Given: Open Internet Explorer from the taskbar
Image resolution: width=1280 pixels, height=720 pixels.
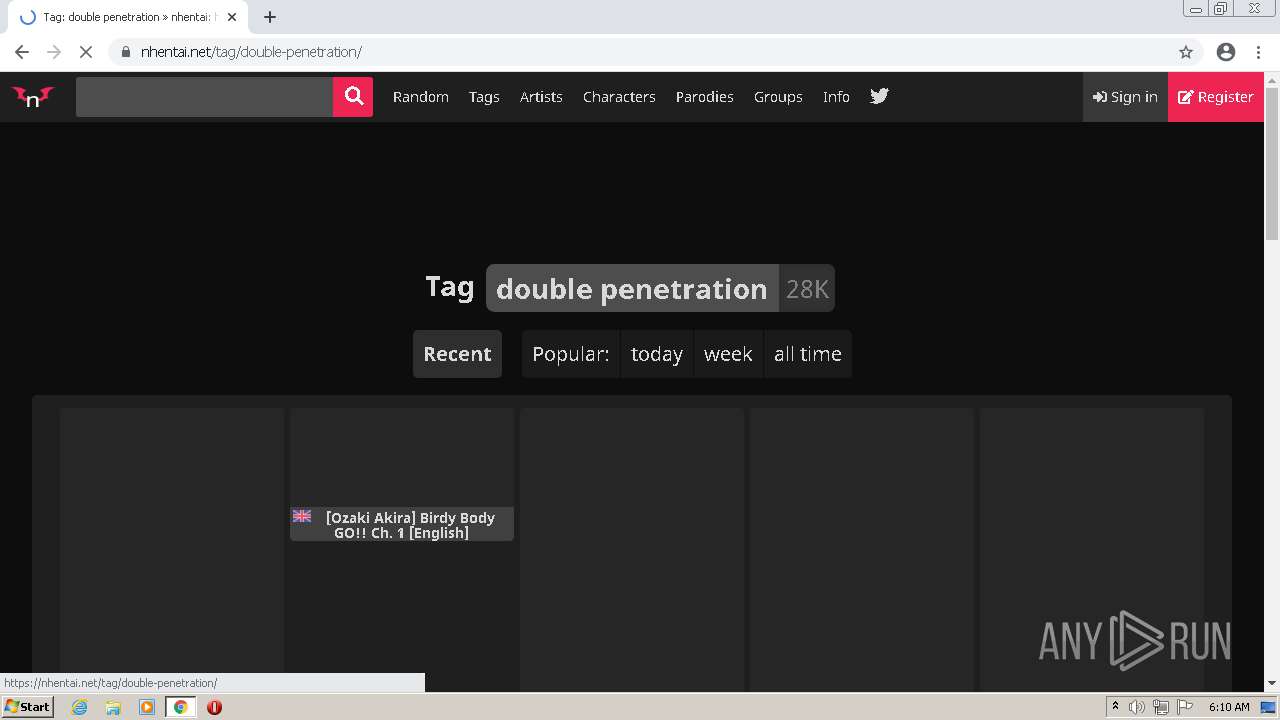Looking at the screenshot, I should coord(79,707).
